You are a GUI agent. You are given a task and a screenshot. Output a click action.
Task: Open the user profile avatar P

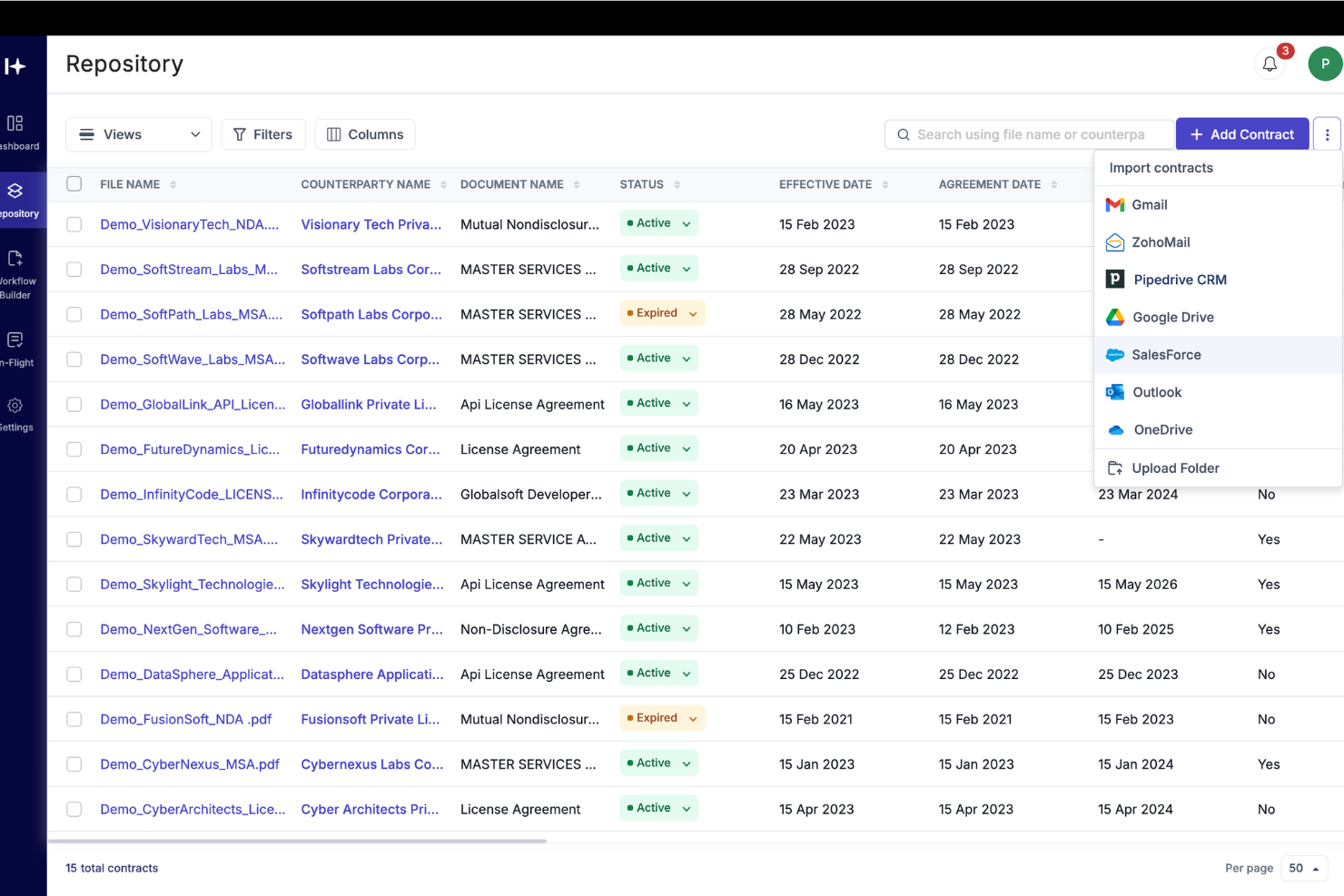pos(1325,64)
